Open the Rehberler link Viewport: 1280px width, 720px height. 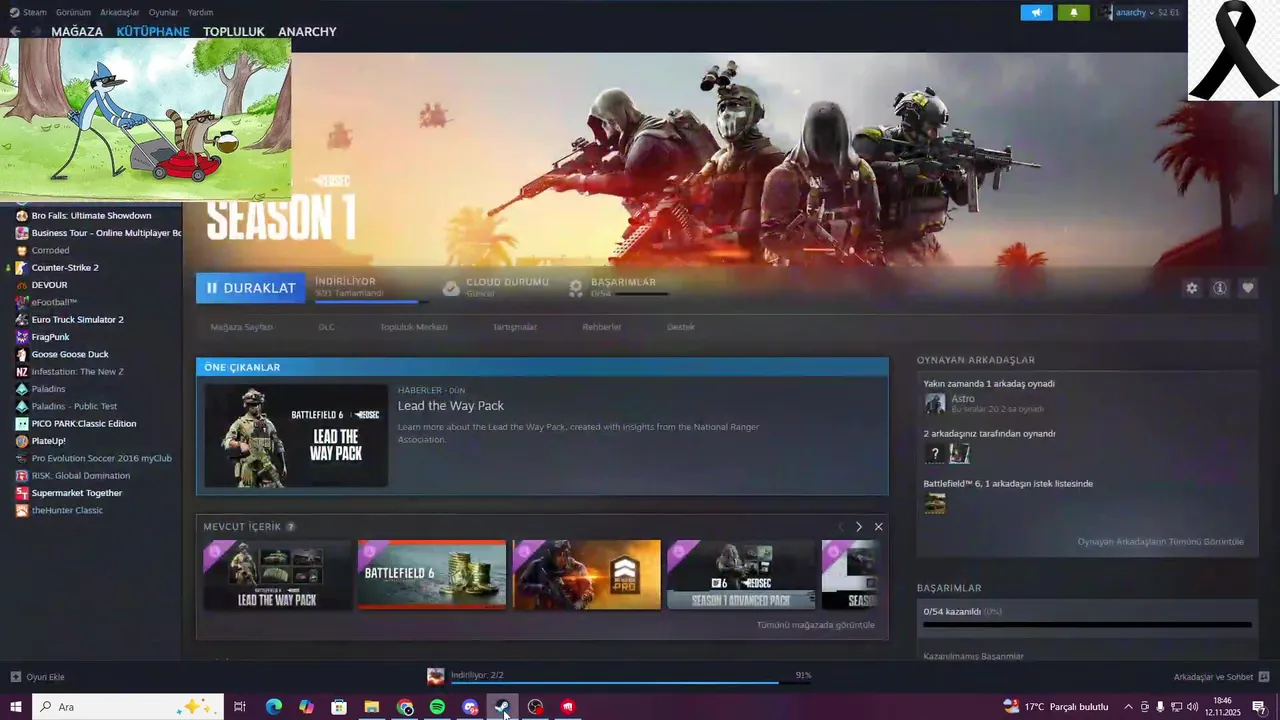click(602, 327)
